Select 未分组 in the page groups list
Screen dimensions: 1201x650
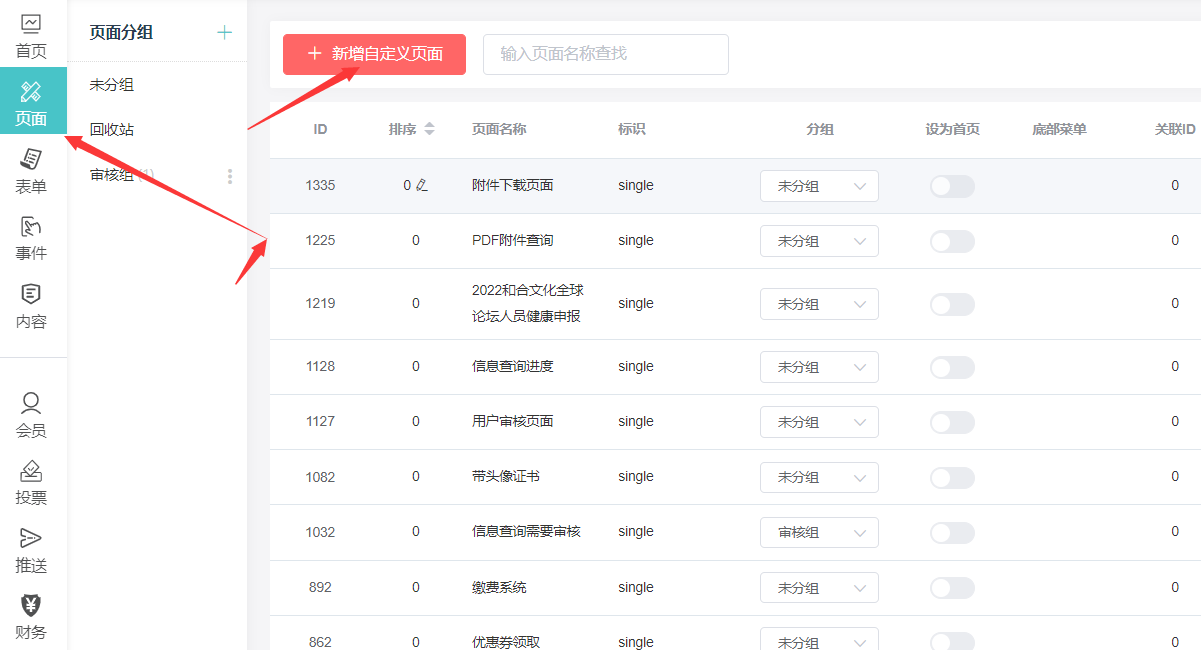tap(112, 85)
